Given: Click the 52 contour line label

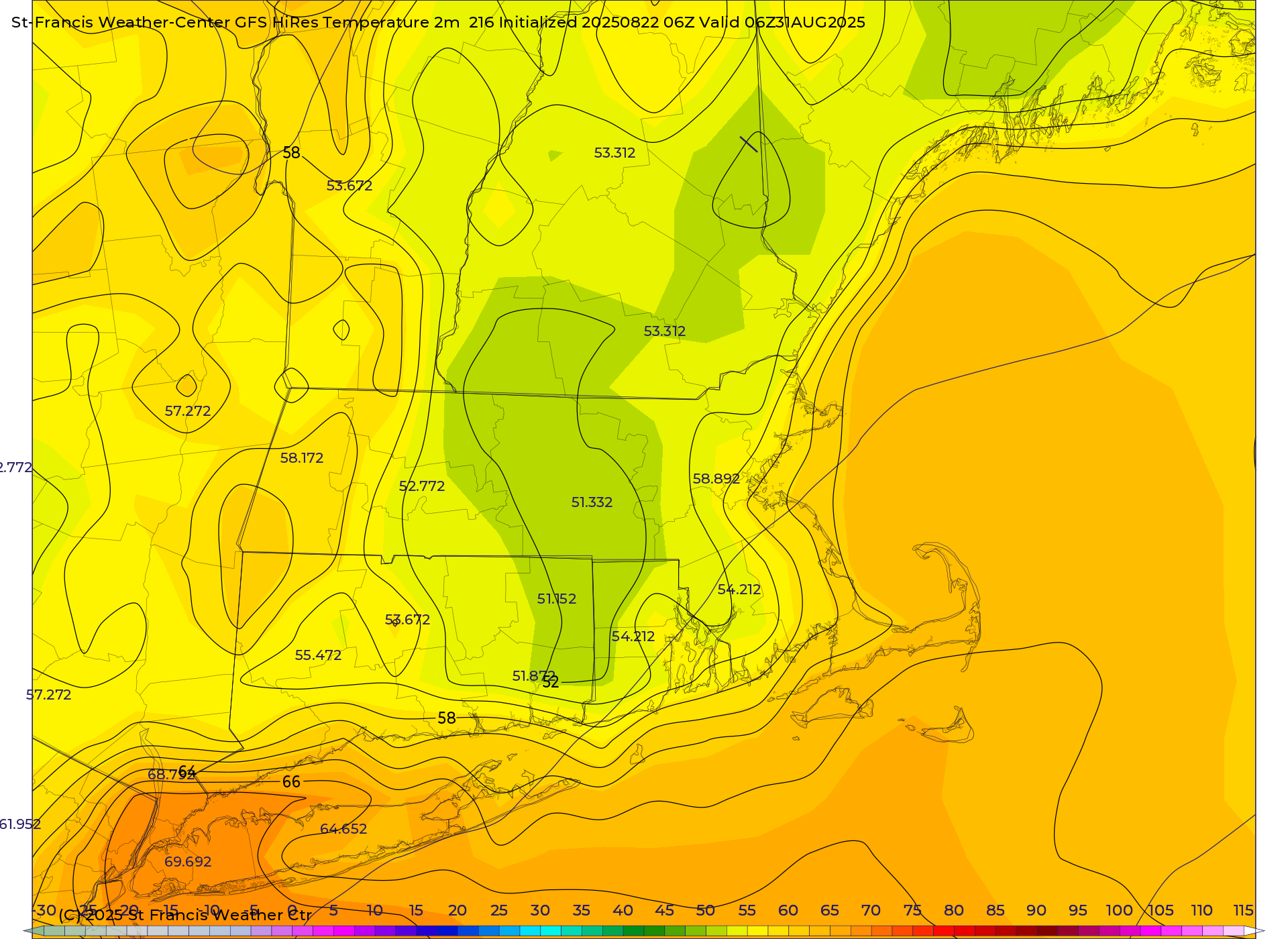Looking at the screenshot, I should click(x=551, y=682).
